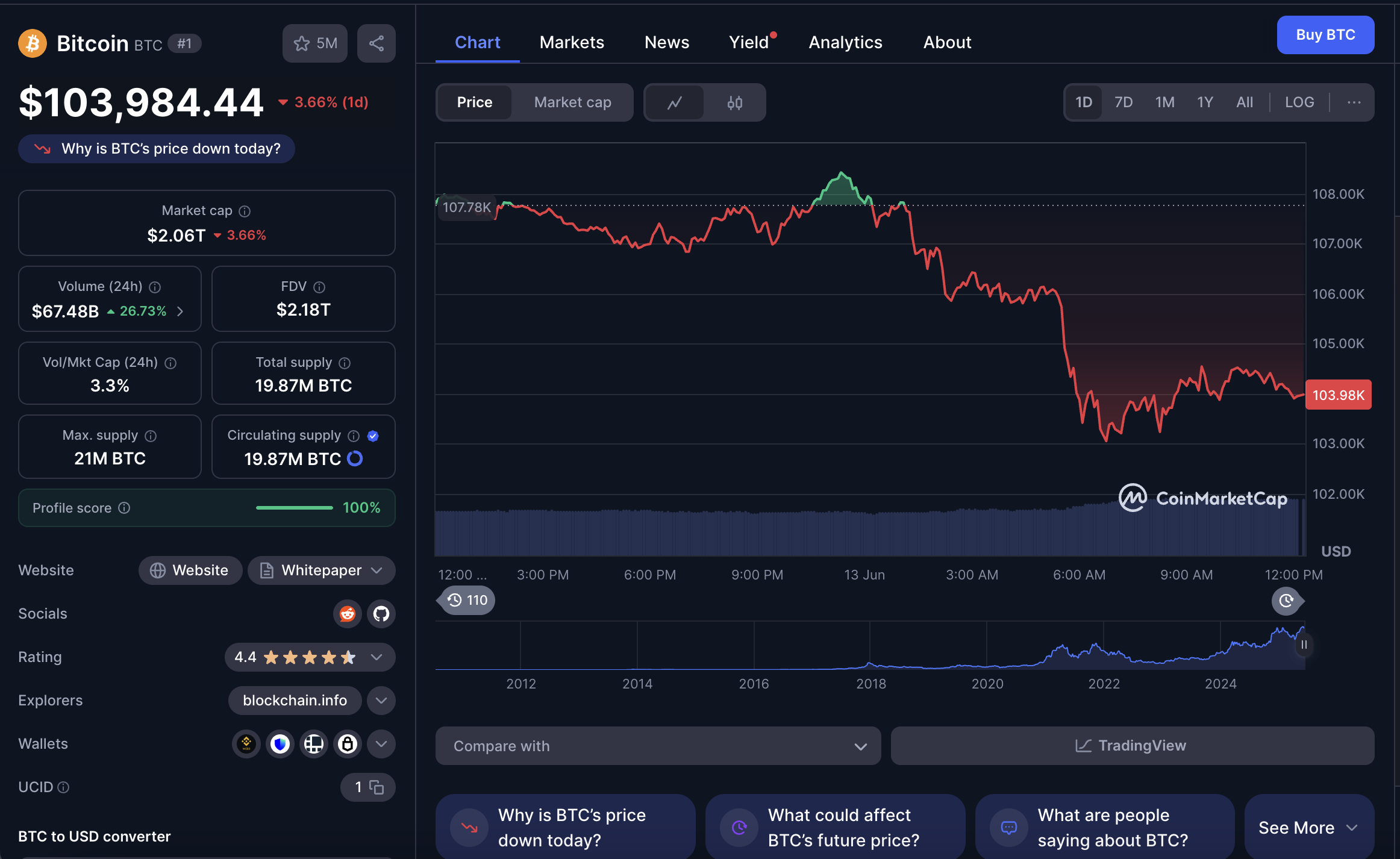This screenshot has width=1400, height=859.
Task: Open the News tab
Action: [667, 42]
